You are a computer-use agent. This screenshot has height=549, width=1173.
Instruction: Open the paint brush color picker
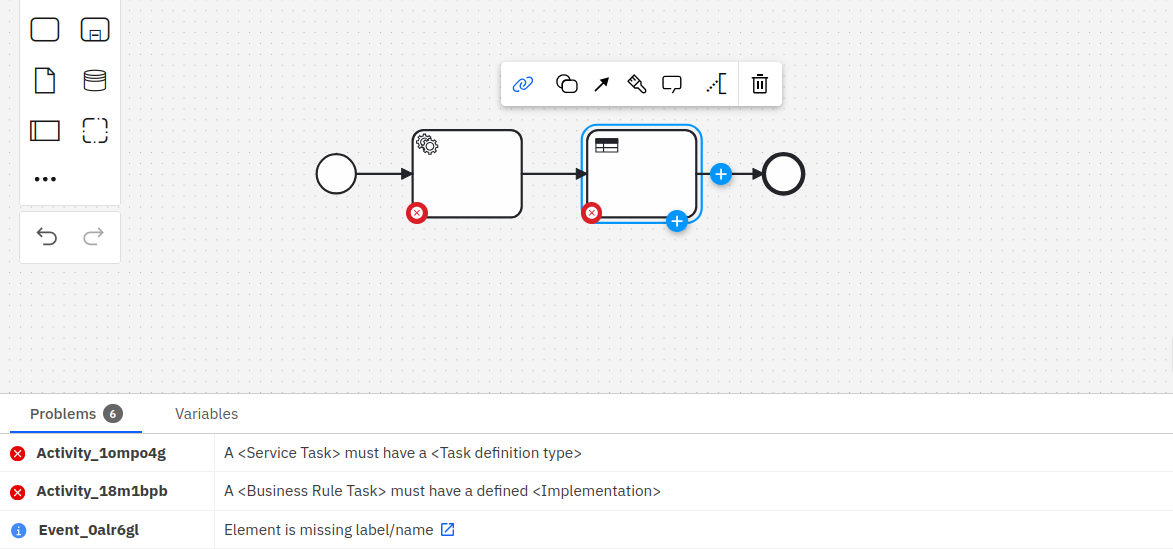pos(637,84)
